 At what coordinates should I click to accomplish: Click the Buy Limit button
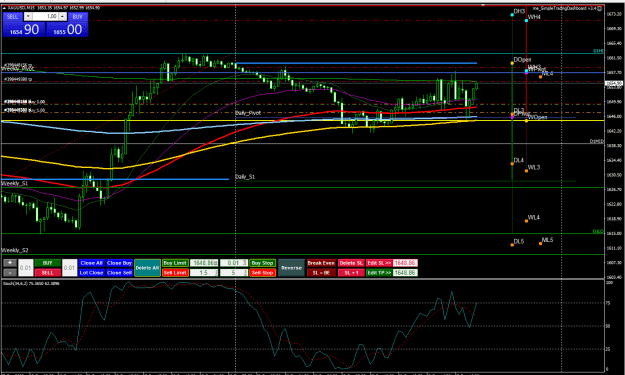click(175, 263)
